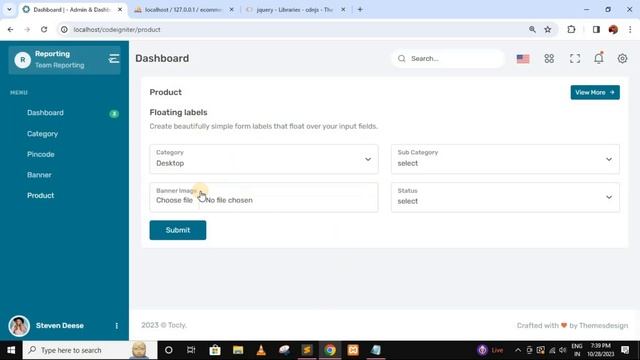
Task: Open Chrome three-dot menu
Action: [x=630, y=29]
